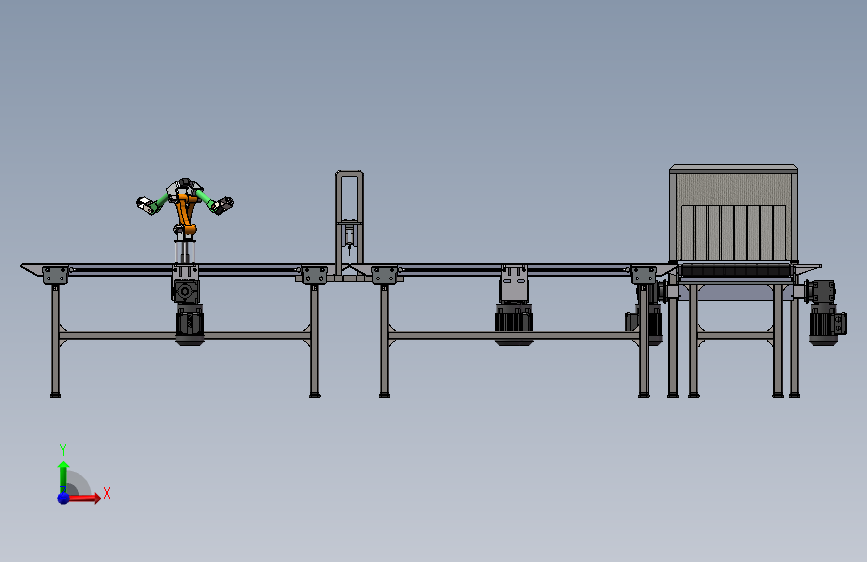
Task: Click the blue Z axis ball of the triad
Action: [x=64, y=498]
